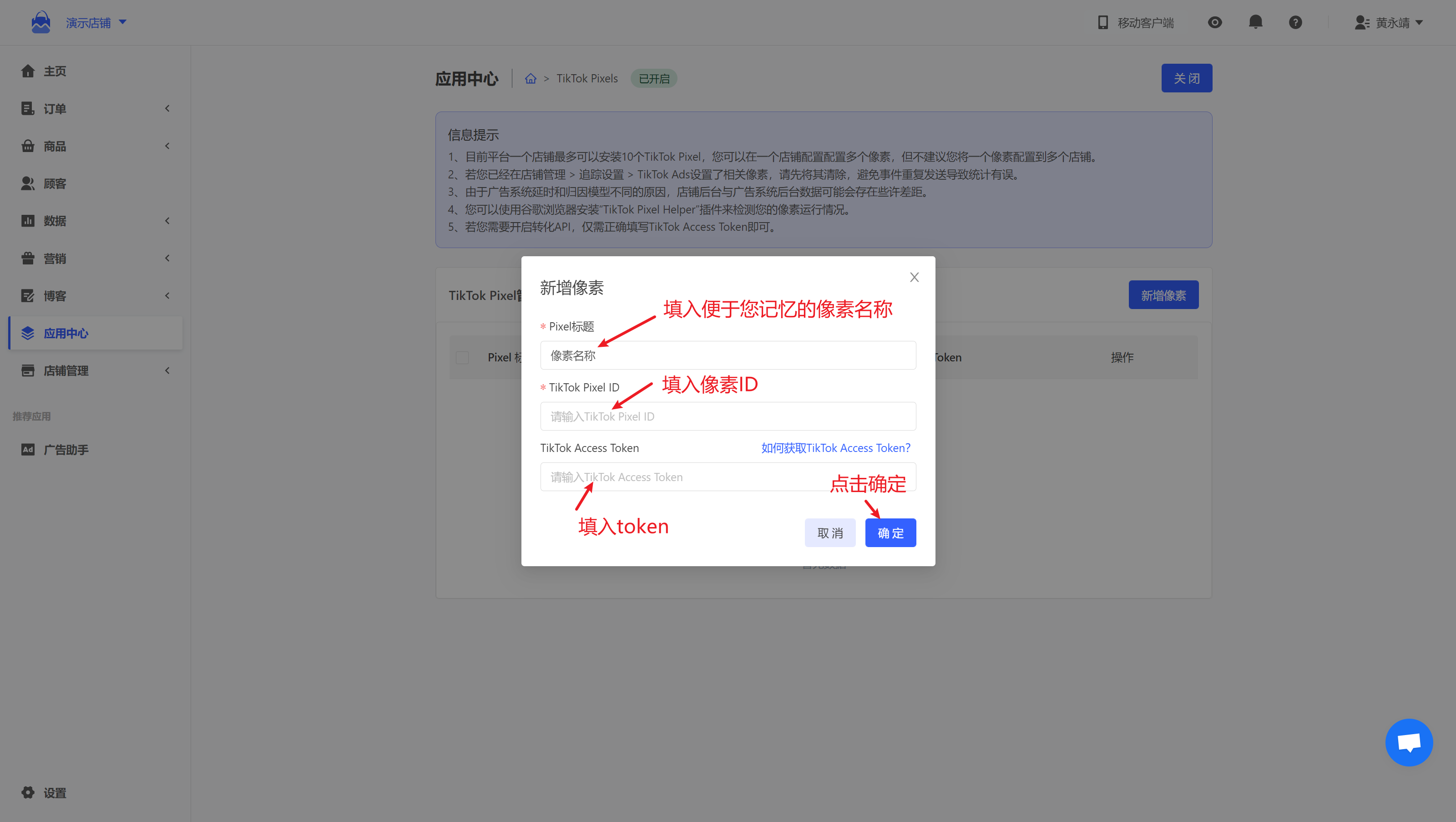Image resolution: width=1456 pixels, height=822 pixels.
Task: Expand the 数据 chevron arrow
Action: (x=167, y=220)
